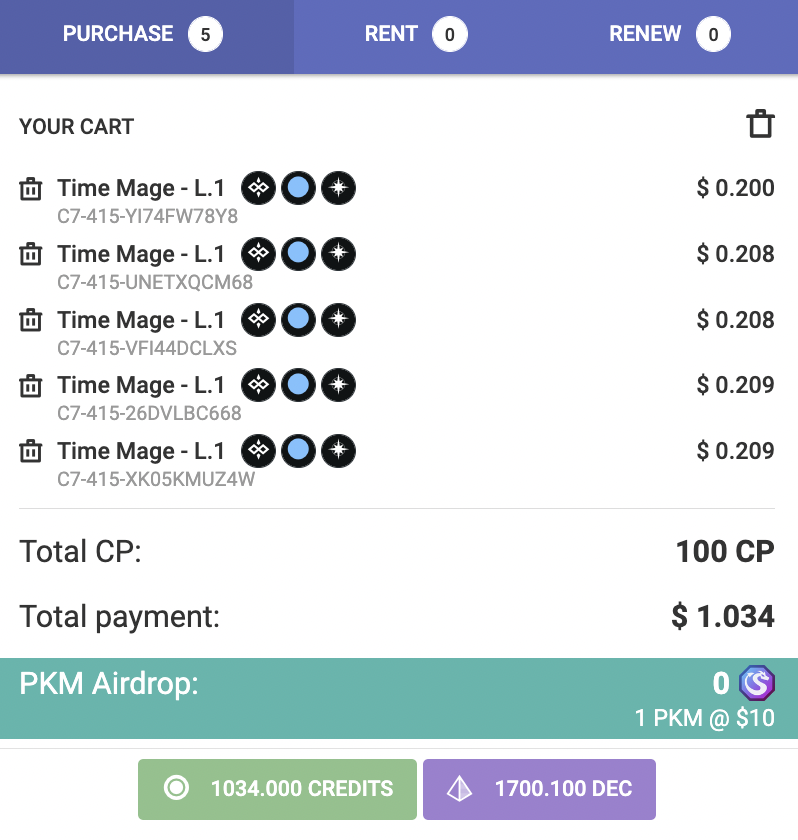Click edition diamond icon on third Time Mage
798x840 pixels.
(x=259, y=319)
